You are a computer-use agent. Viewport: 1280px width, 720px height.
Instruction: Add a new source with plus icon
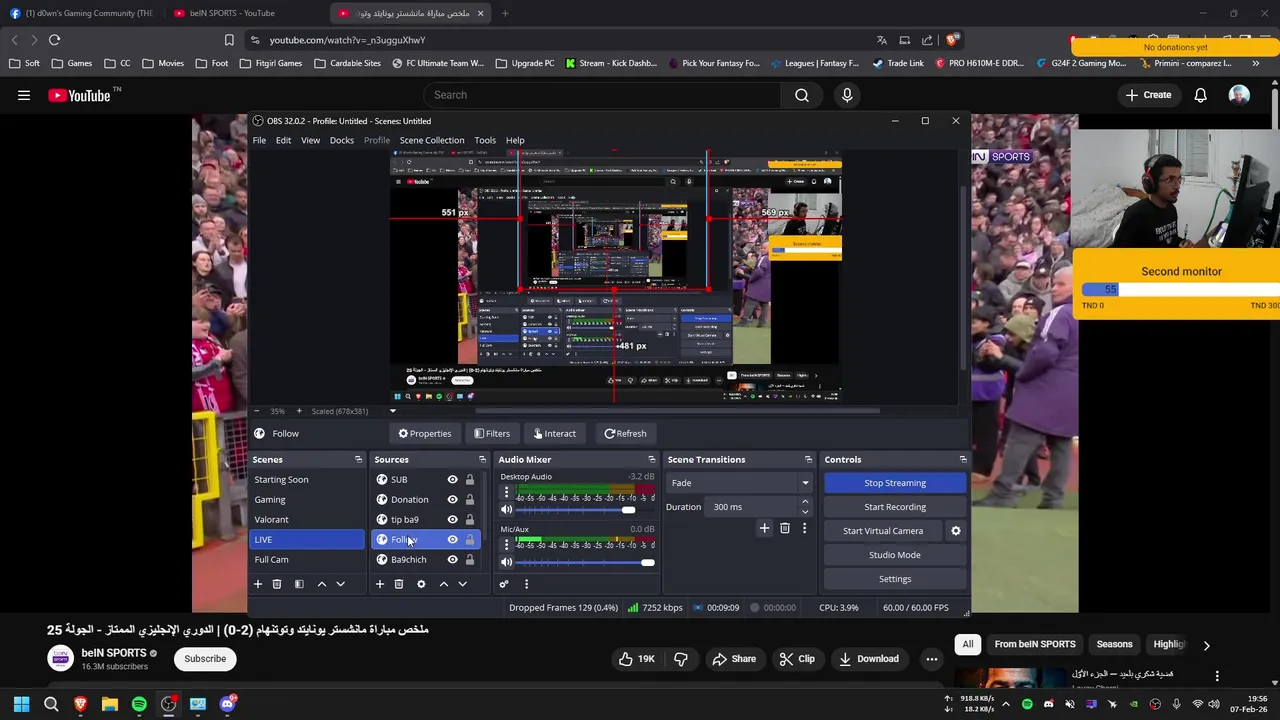click(379, 584)
